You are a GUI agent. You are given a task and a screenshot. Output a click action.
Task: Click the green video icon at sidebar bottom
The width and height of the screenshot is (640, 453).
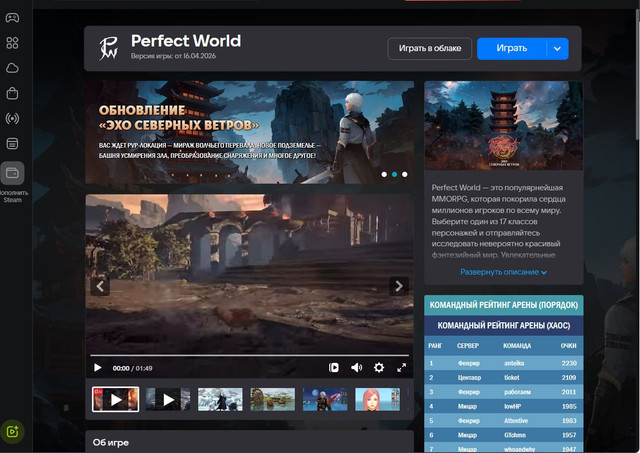(x=13, y=431)
